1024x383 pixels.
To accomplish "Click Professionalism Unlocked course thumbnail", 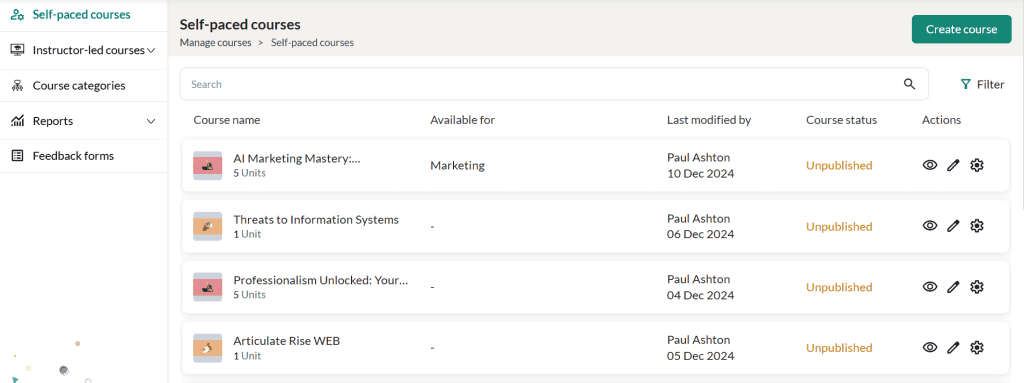I will click(x=208, y=287).
